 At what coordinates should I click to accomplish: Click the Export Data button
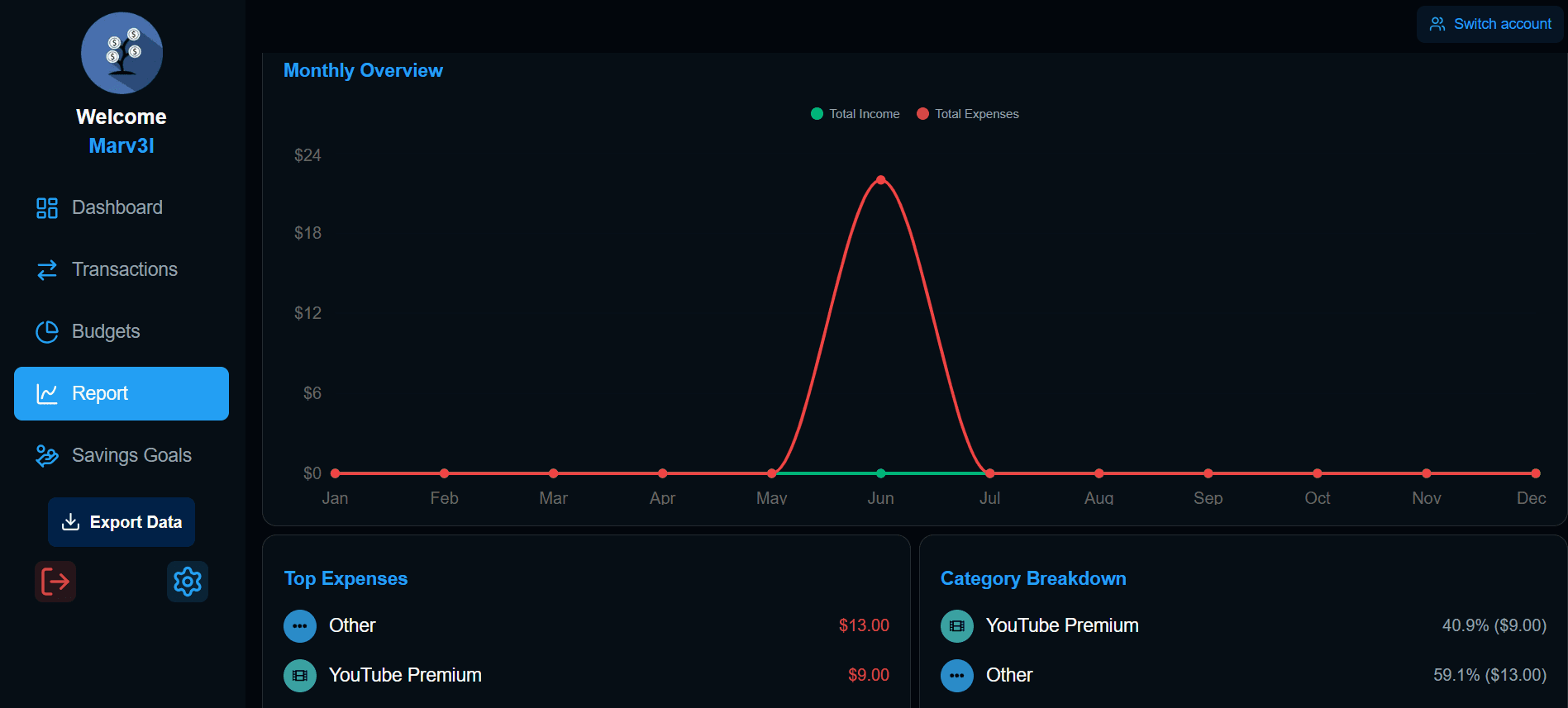tap(122, 522)
